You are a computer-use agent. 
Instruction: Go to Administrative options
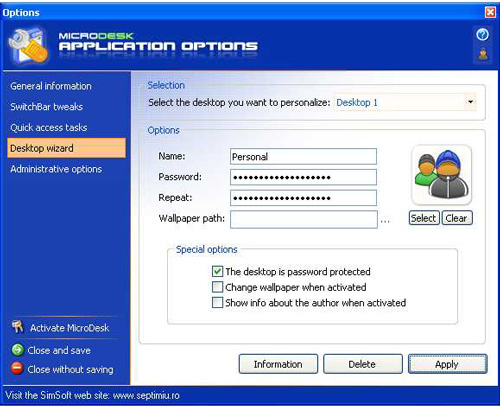click(56, 169)
